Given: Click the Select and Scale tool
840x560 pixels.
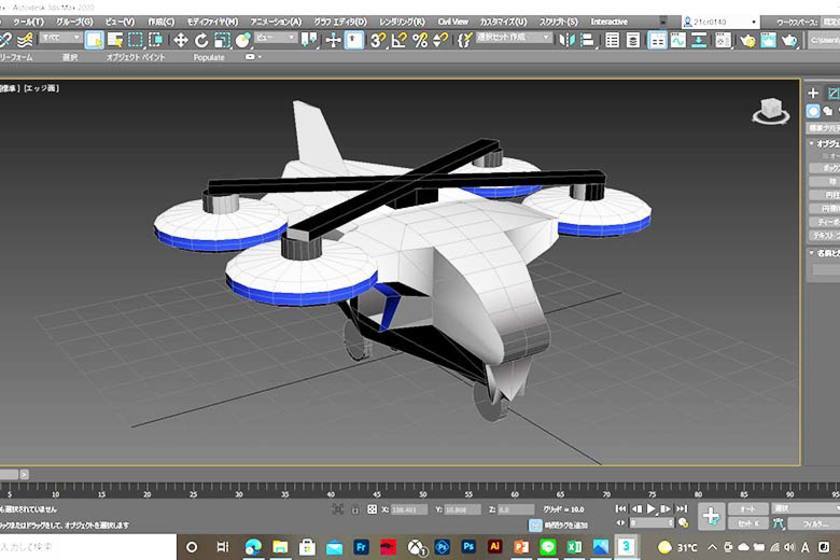Looking at the screenshot, I should 222,40.
